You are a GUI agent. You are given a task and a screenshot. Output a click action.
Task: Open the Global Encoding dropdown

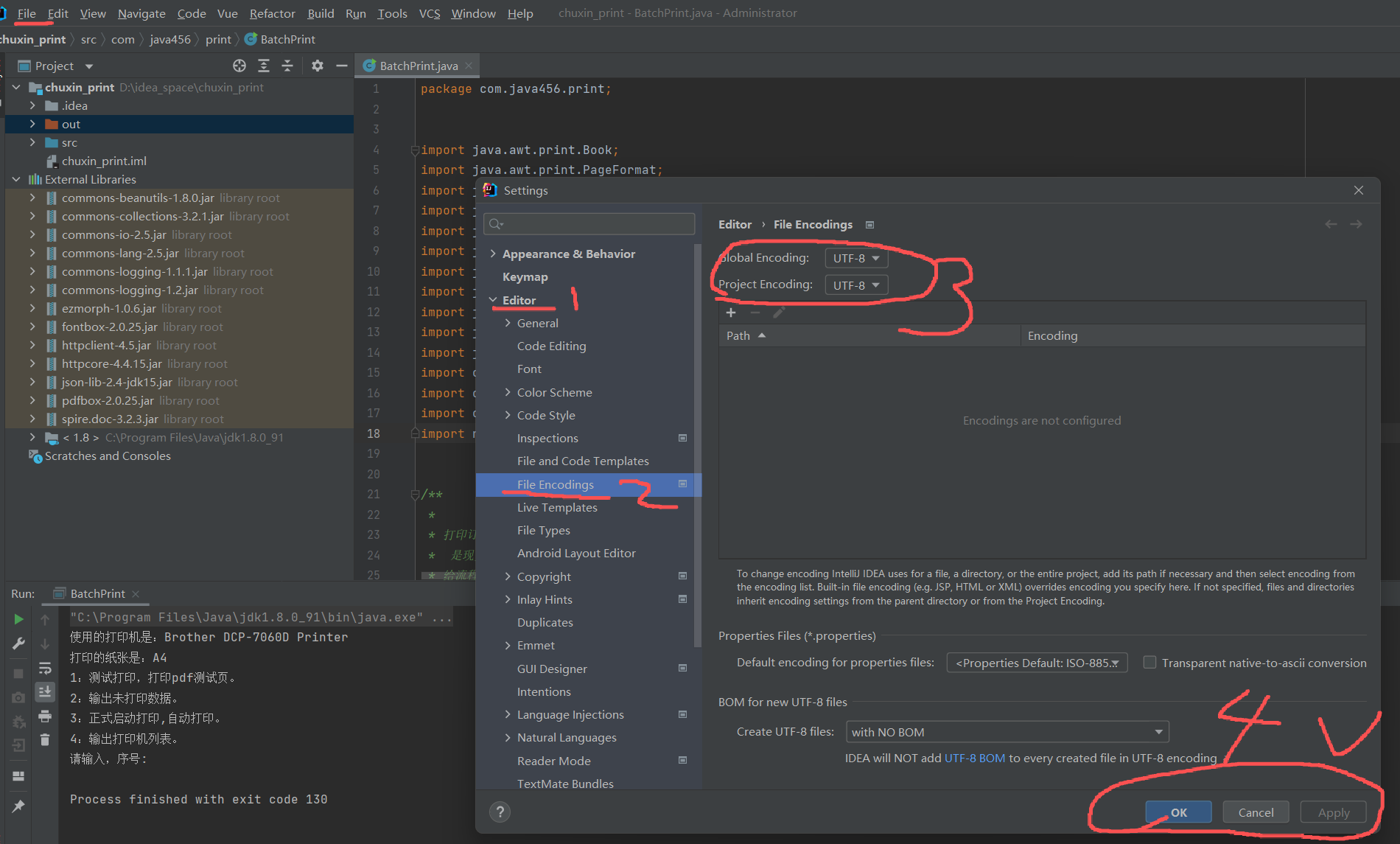point(855,258)
